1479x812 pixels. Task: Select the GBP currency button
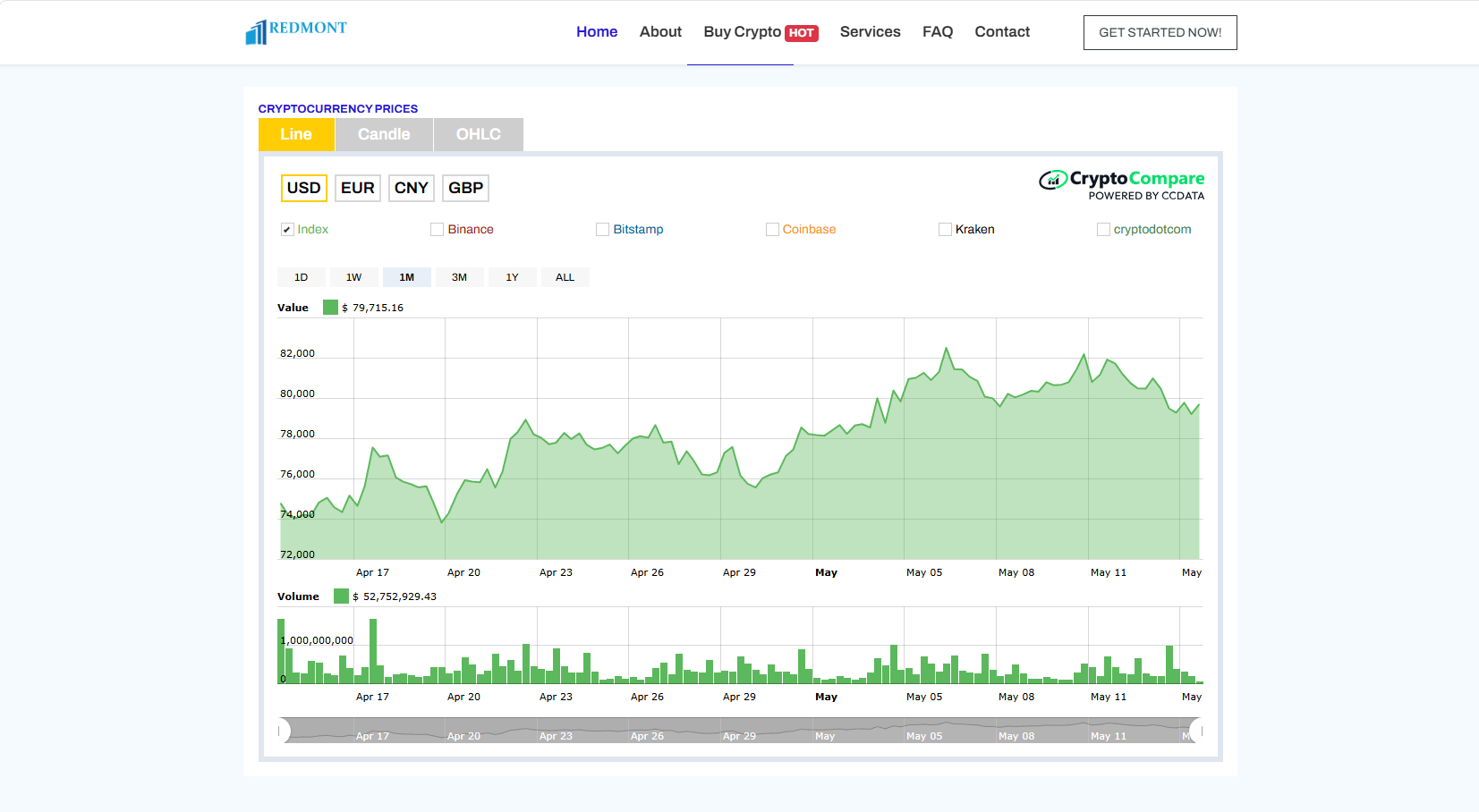click(465, 188)
